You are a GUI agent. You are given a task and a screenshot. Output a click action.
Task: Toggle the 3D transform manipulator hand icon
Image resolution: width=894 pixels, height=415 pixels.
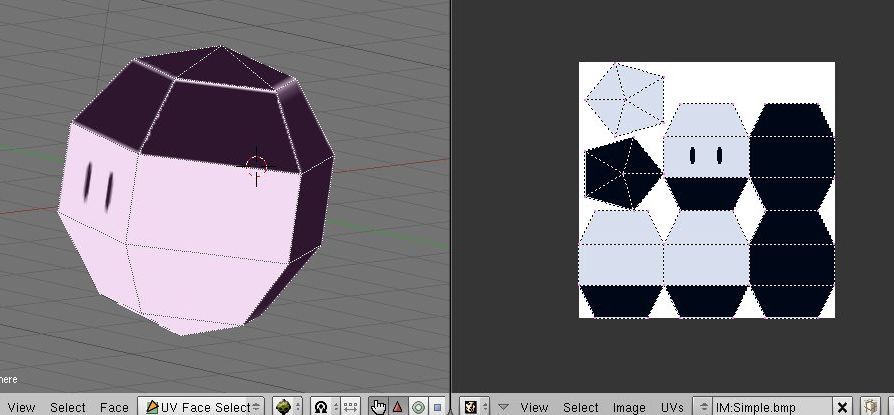[x=377, y=407]
